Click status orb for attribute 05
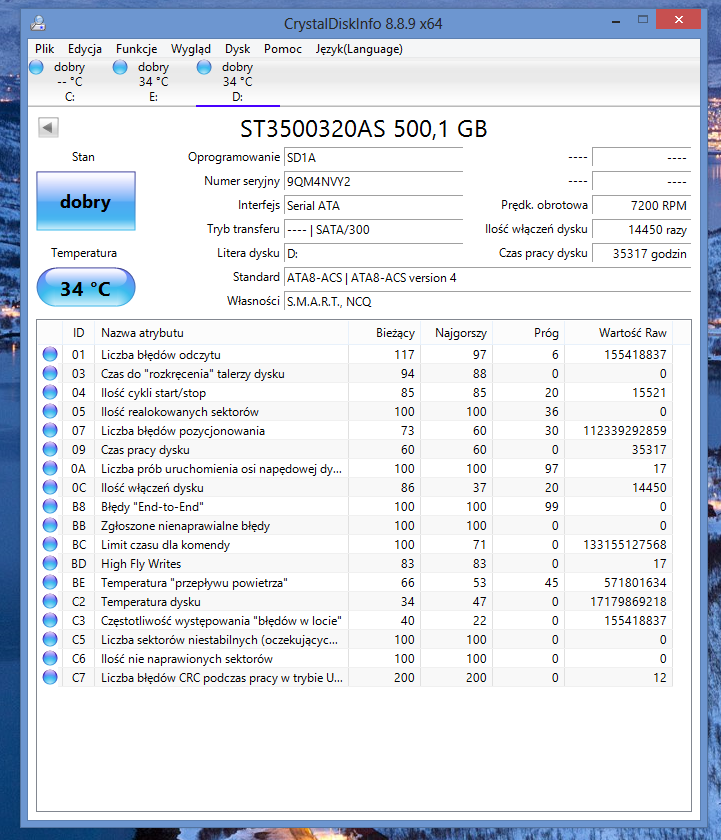The height and width of the screenshot is (840, 721). point(50,411)
